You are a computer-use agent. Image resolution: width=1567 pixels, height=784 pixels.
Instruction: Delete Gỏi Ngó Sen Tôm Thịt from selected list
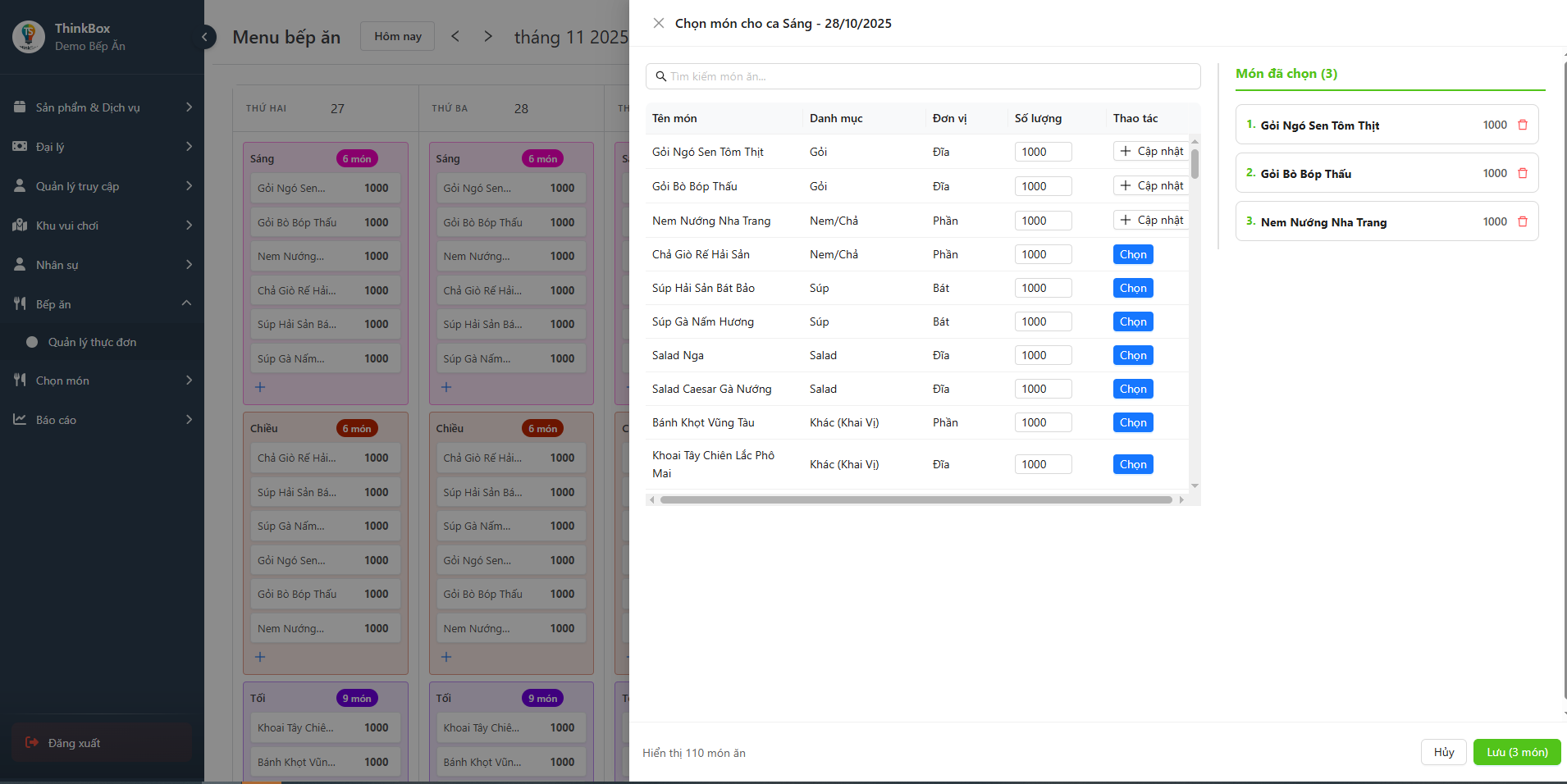click(1523, 125)
